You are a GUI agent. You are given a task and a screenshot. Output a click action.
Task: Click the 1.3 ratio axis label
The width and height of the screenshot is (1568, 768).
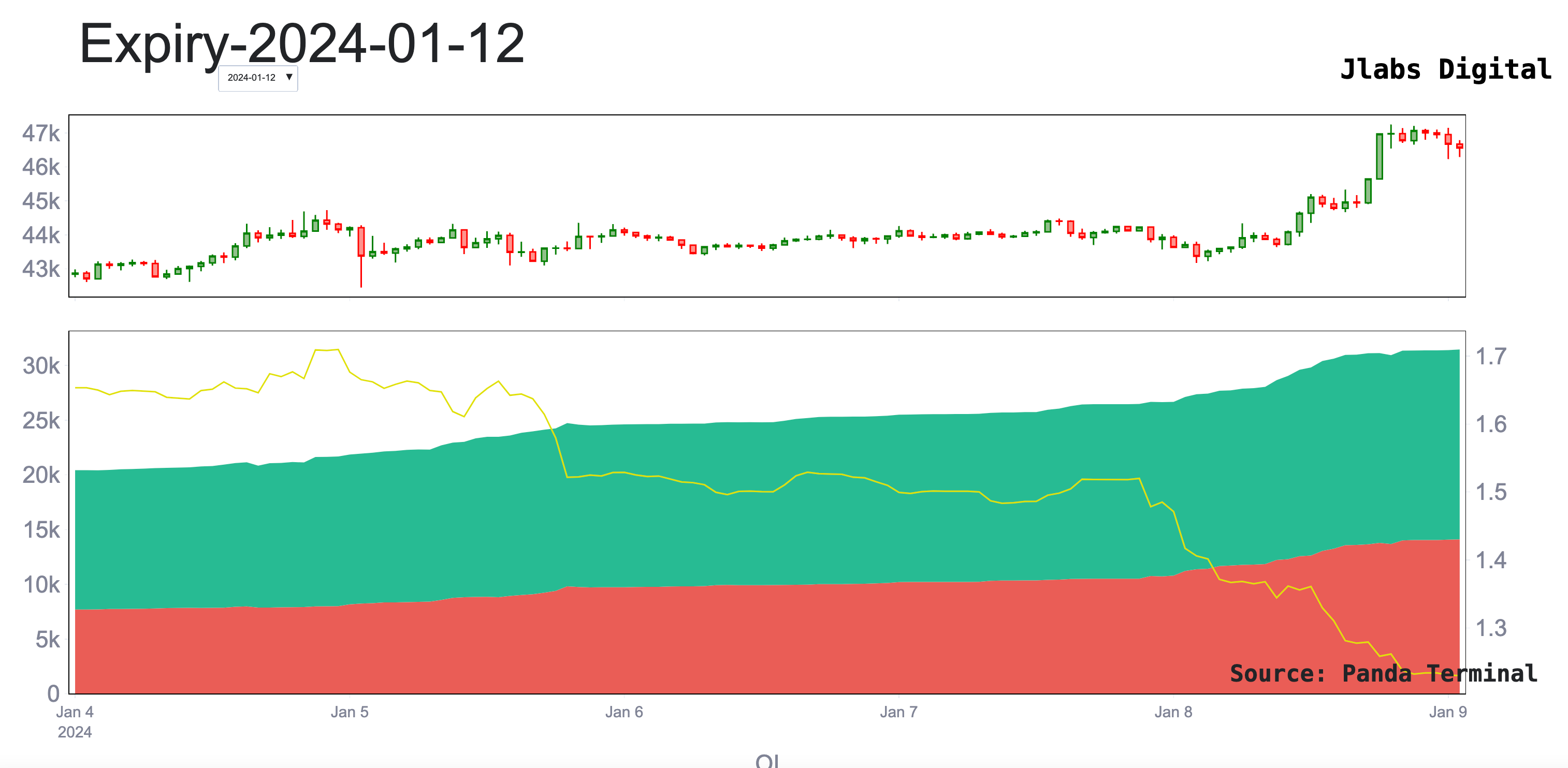click(1491, 627)
